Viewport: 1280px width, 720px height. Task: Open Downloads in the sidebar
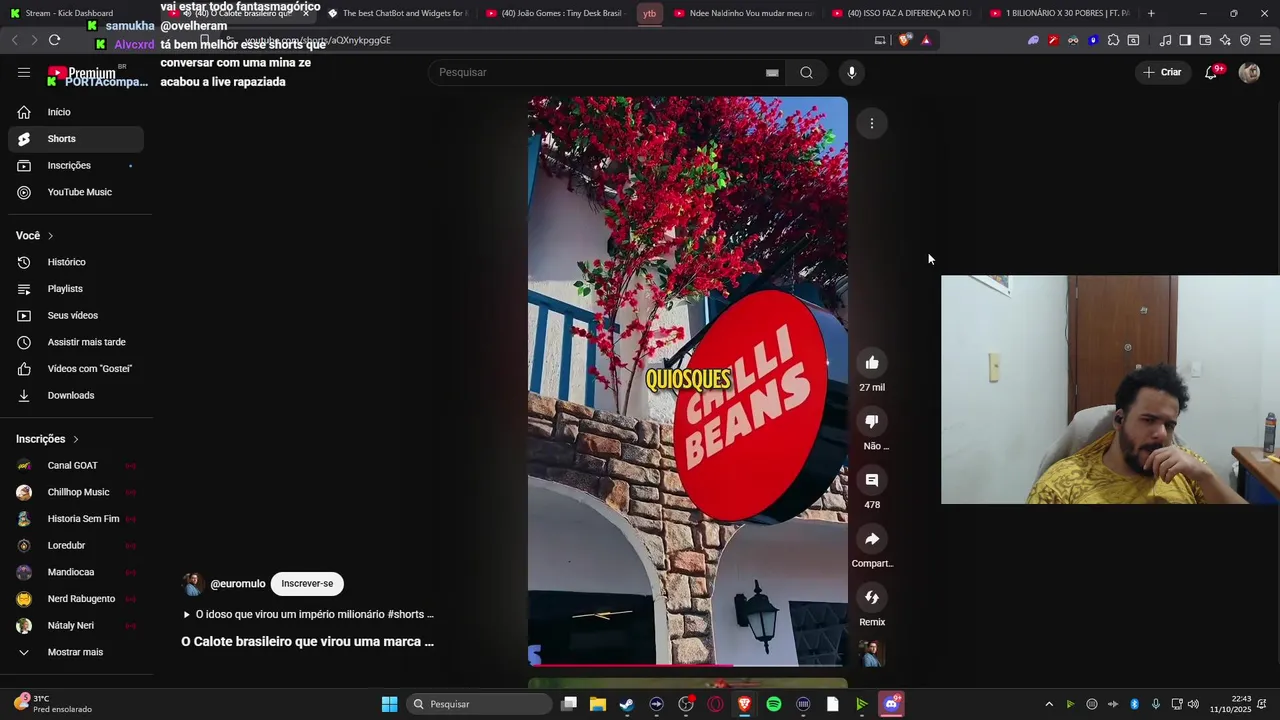(x=76, y=395)
